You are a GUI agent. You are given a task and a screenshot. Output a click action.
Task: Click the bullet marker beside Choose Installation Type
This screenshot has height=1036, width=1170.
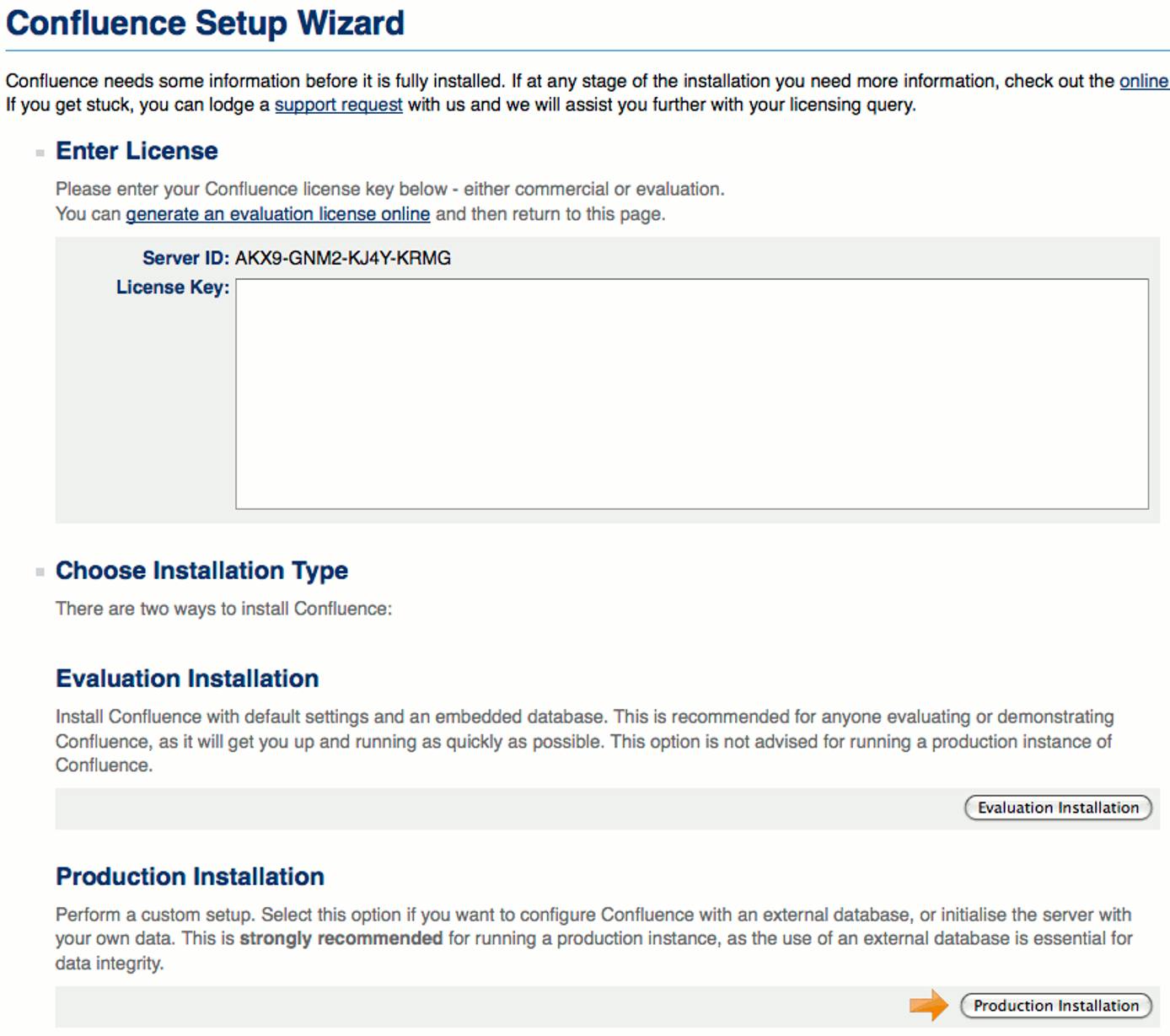pos(39,571)
